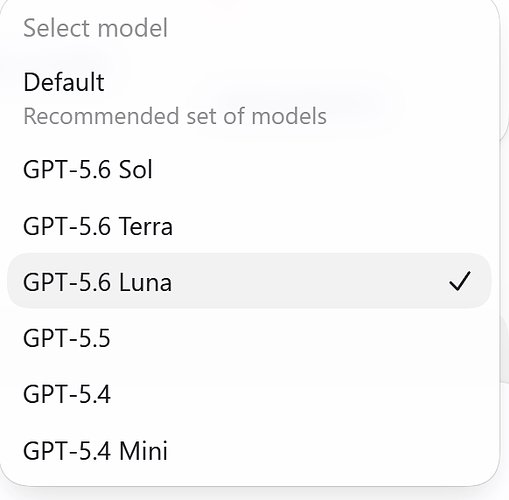Click the 'Luna' word in selected row
The image size is (509, 500).
[x=145, y=282]
